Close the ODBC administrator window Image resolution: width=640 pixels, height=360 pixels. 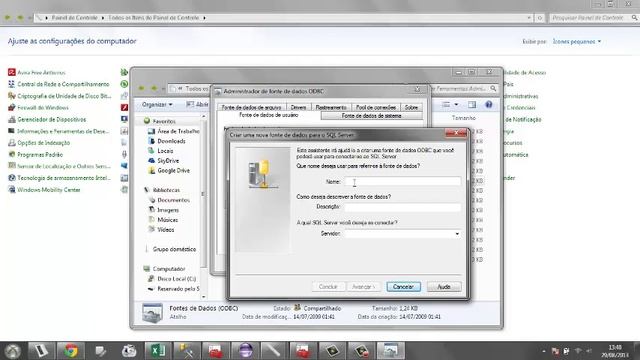pyautogui.click(x=417, y=89)
